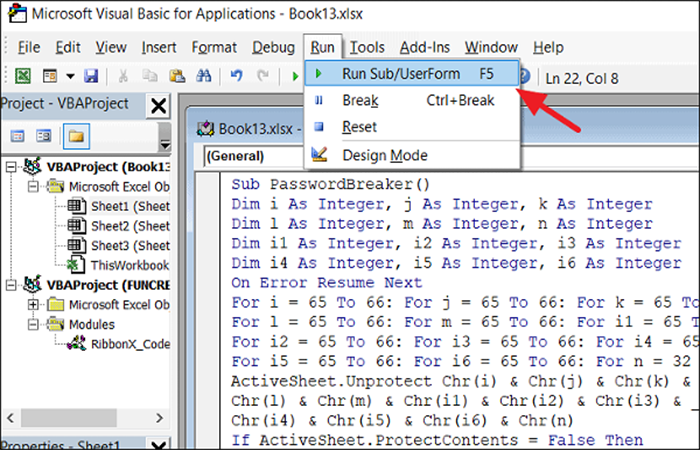
Task: Collapse the Modules folder node
Action: click(33, 325)
